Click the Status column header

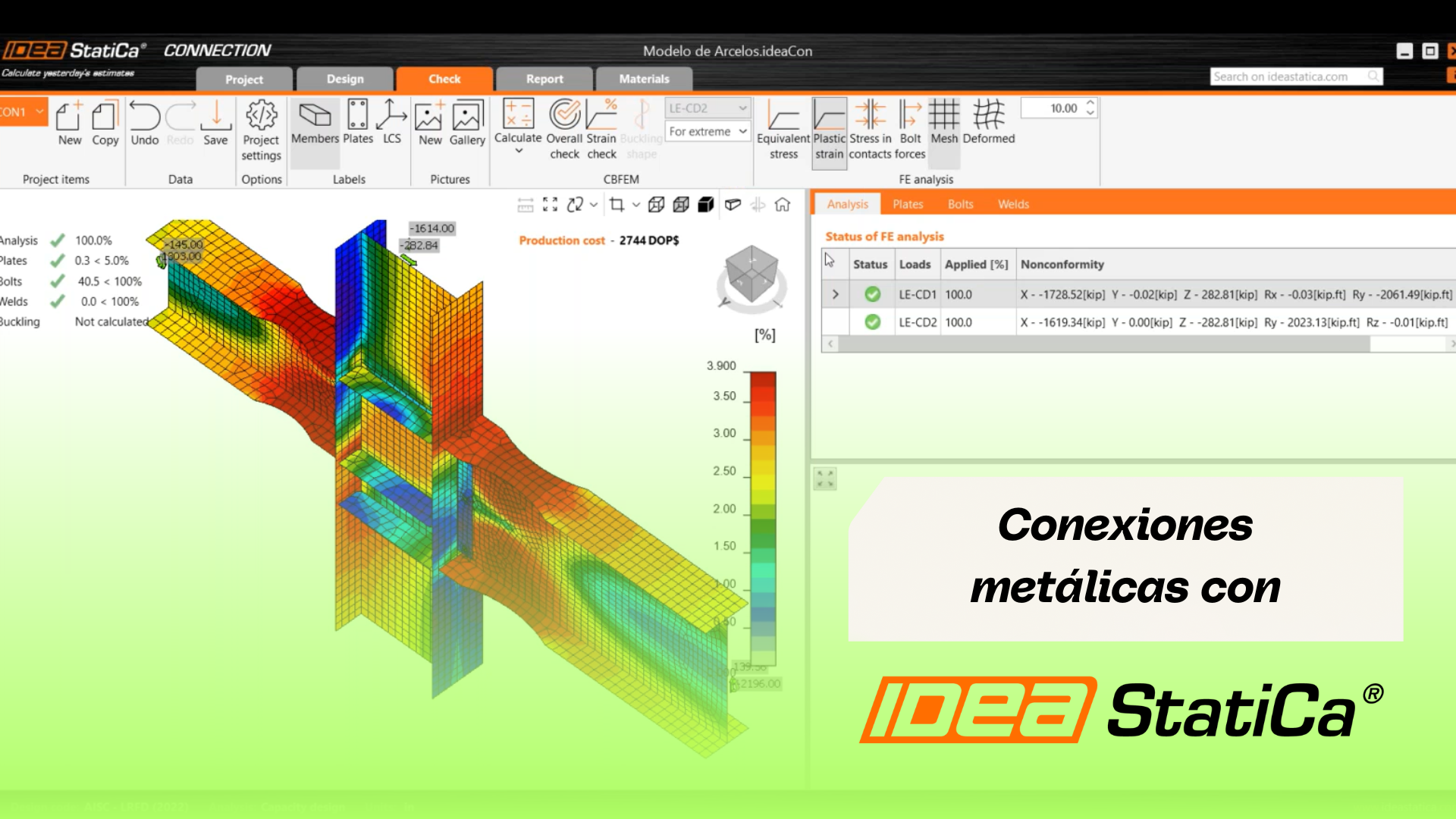pyautogui.click(x=870, y=264)
